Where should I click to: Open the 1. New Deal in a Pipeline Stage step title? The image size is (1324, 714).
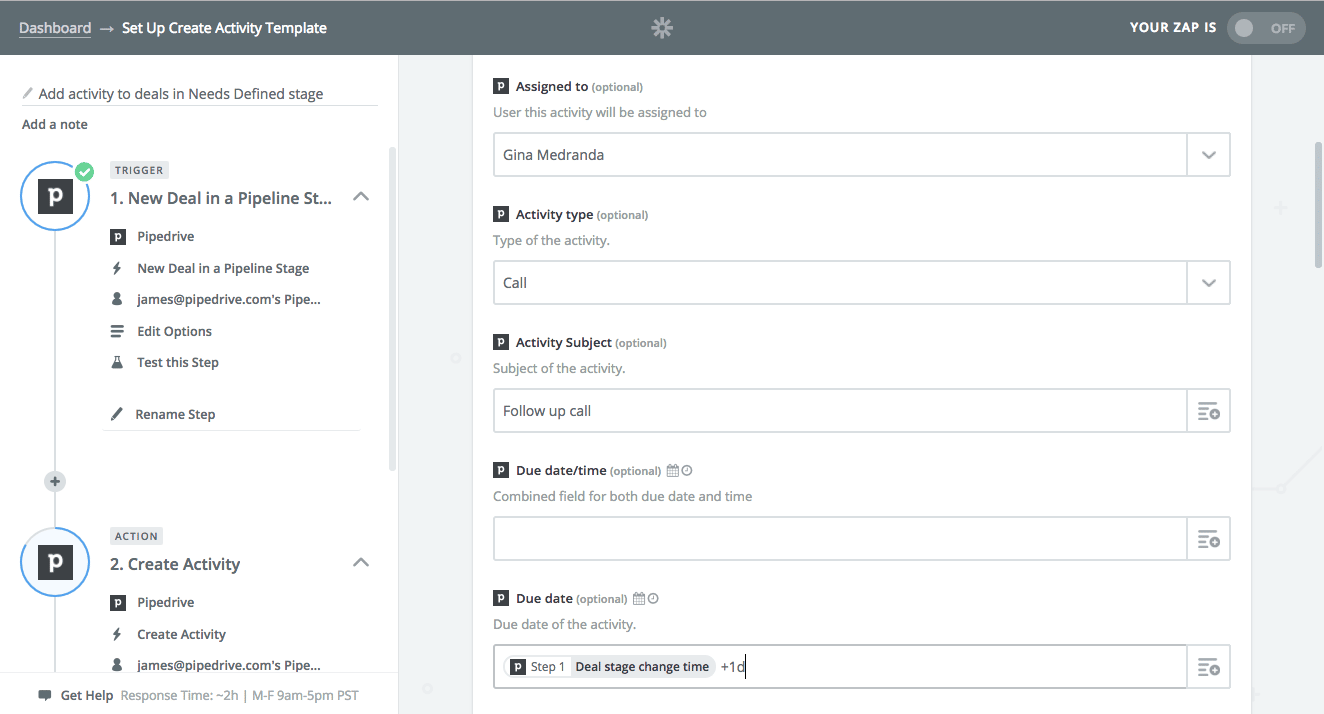pyautogui.click(x=221, y=198)
